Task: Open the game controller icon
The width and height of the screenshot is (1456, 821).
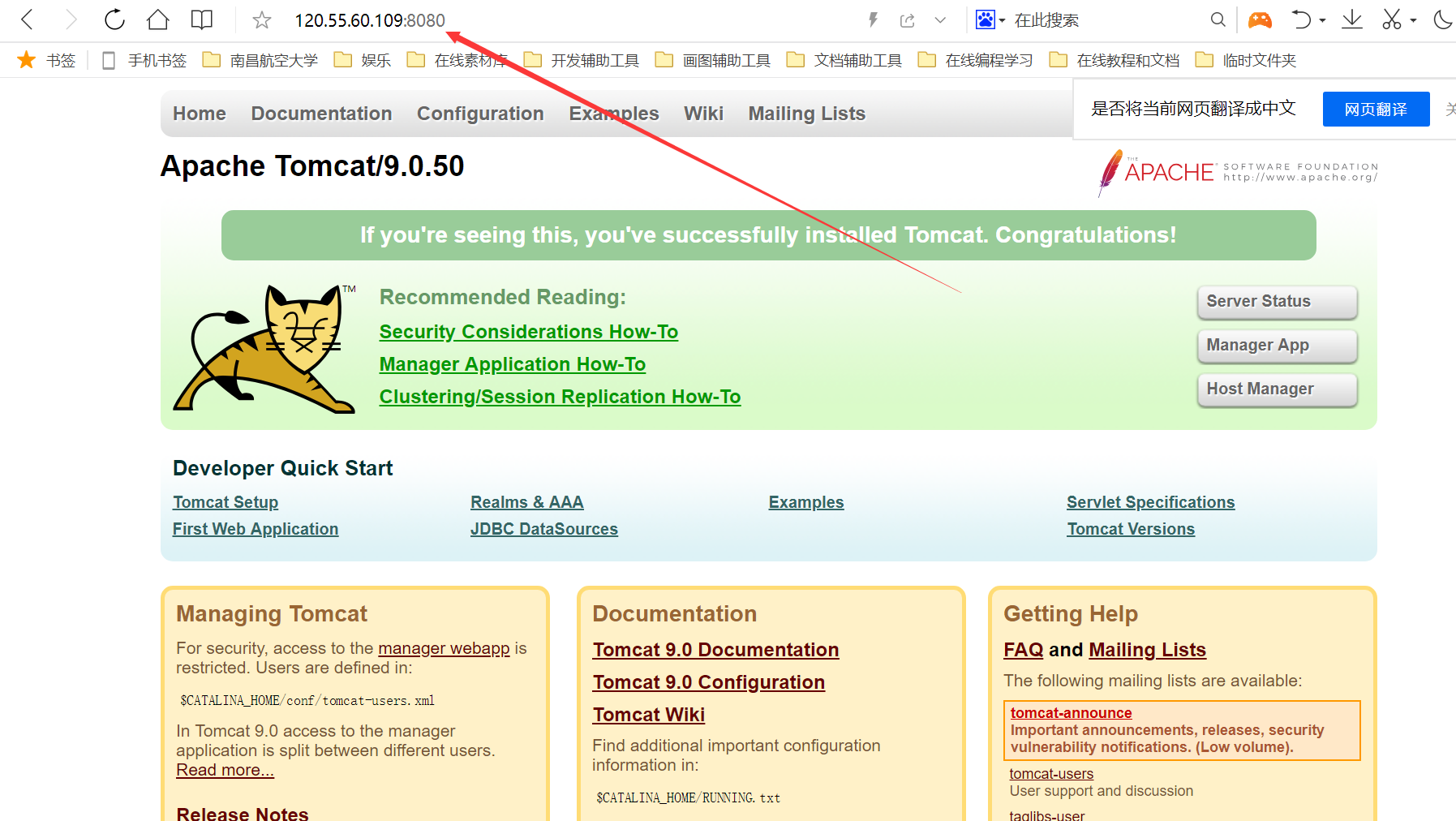Action: pos(1260,19)
